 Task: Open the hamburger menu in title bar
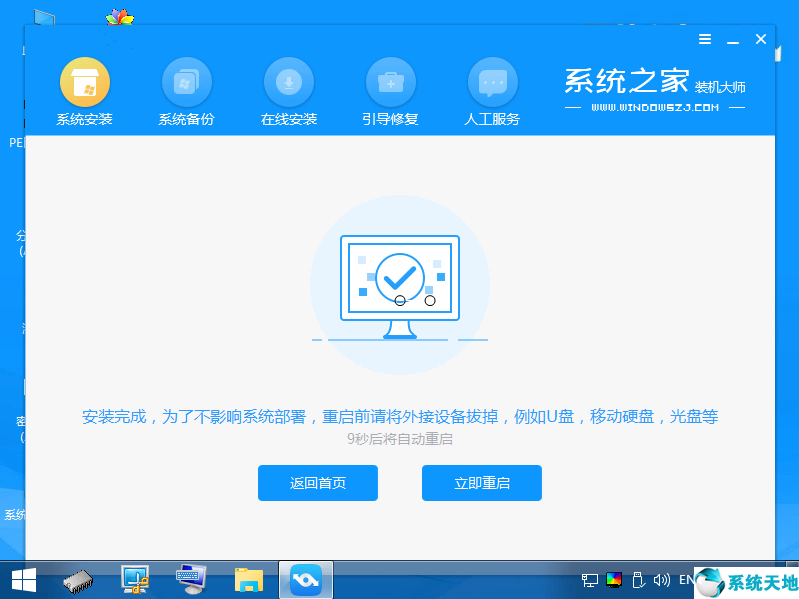click(x=705, y=39)
